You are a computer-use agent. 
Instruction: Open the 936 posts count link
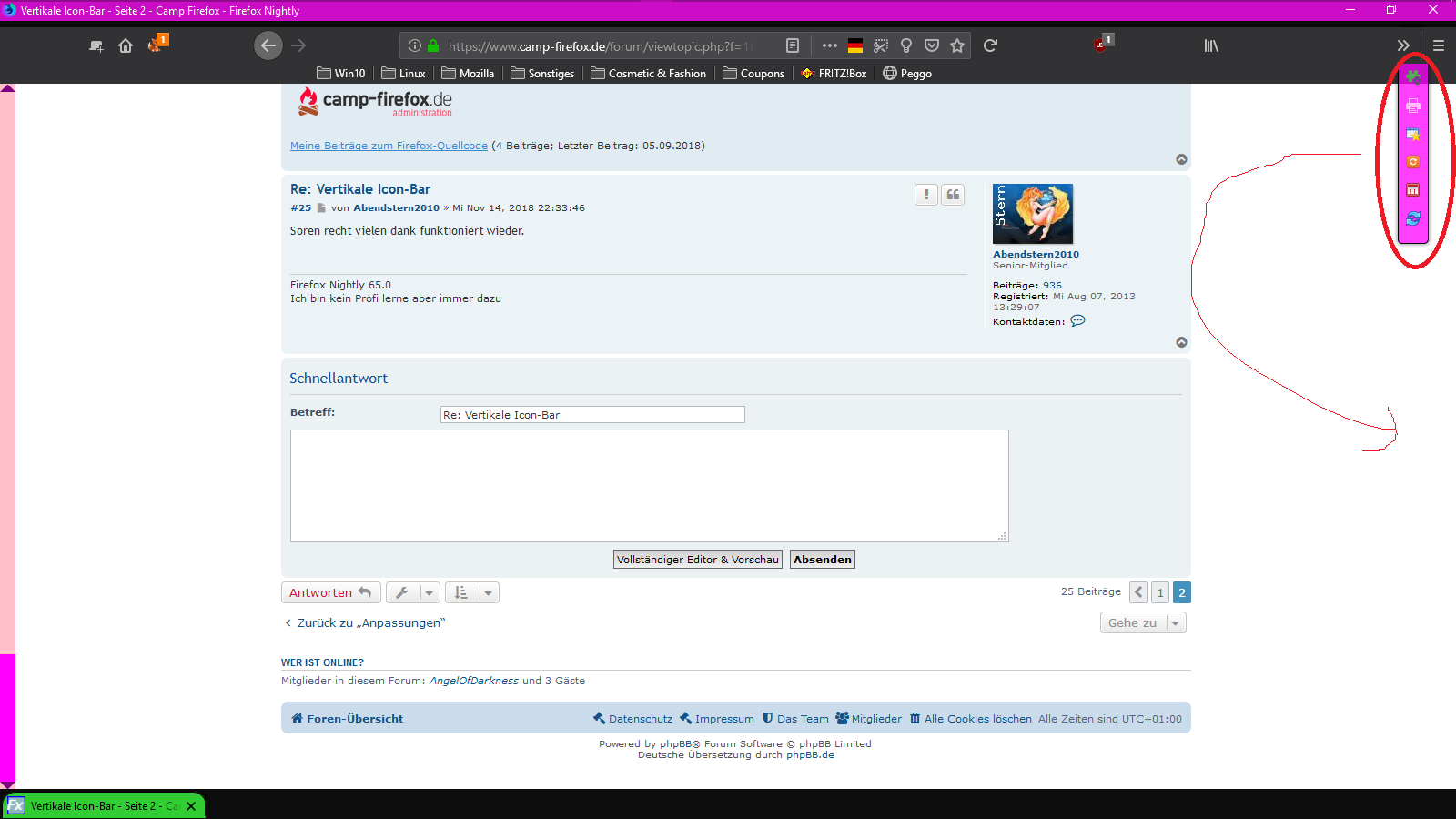1052,286
